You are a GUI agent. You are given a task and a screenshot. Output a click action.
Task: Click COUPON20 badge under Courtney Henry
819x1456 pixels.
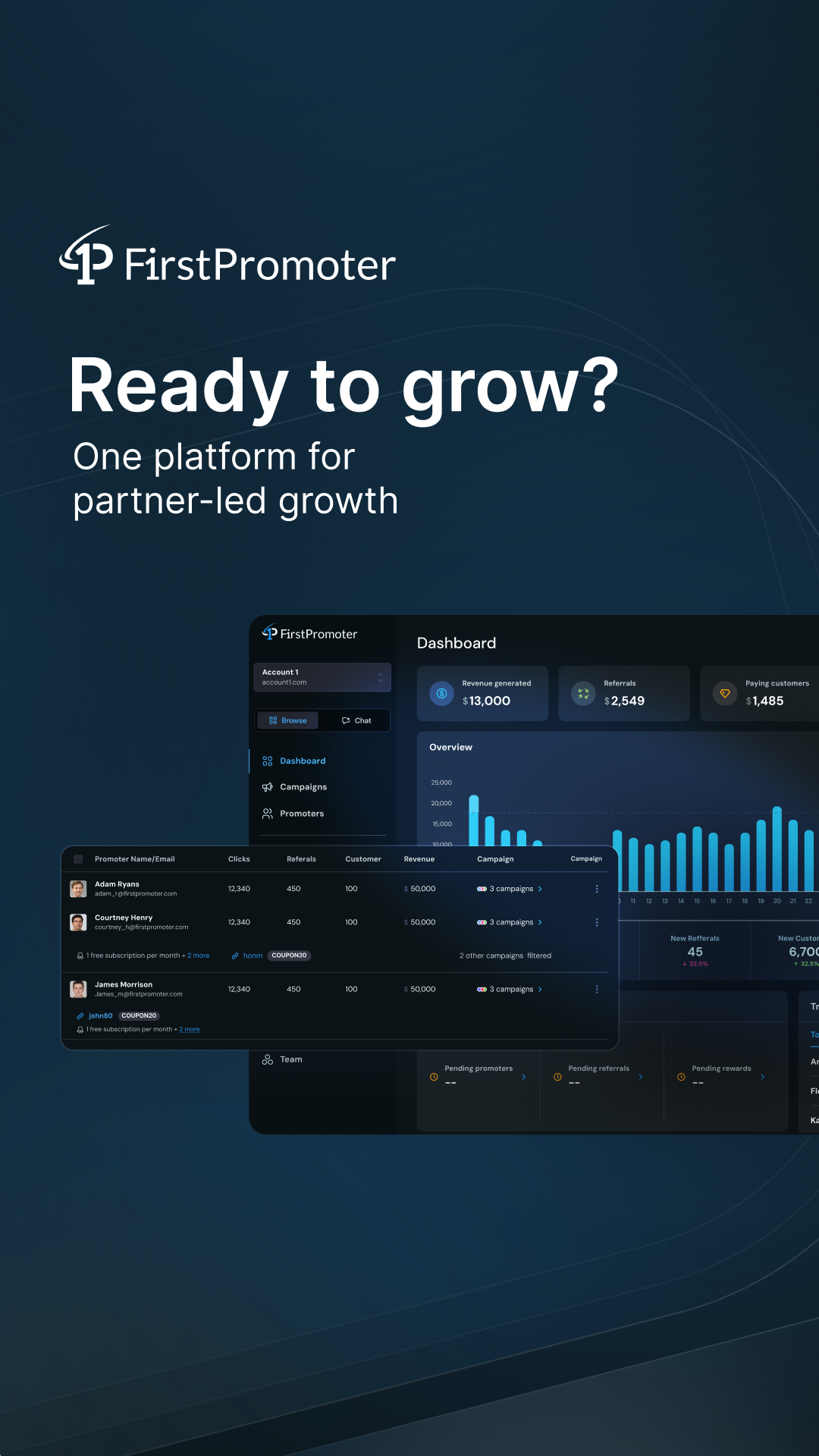(289, 955)
